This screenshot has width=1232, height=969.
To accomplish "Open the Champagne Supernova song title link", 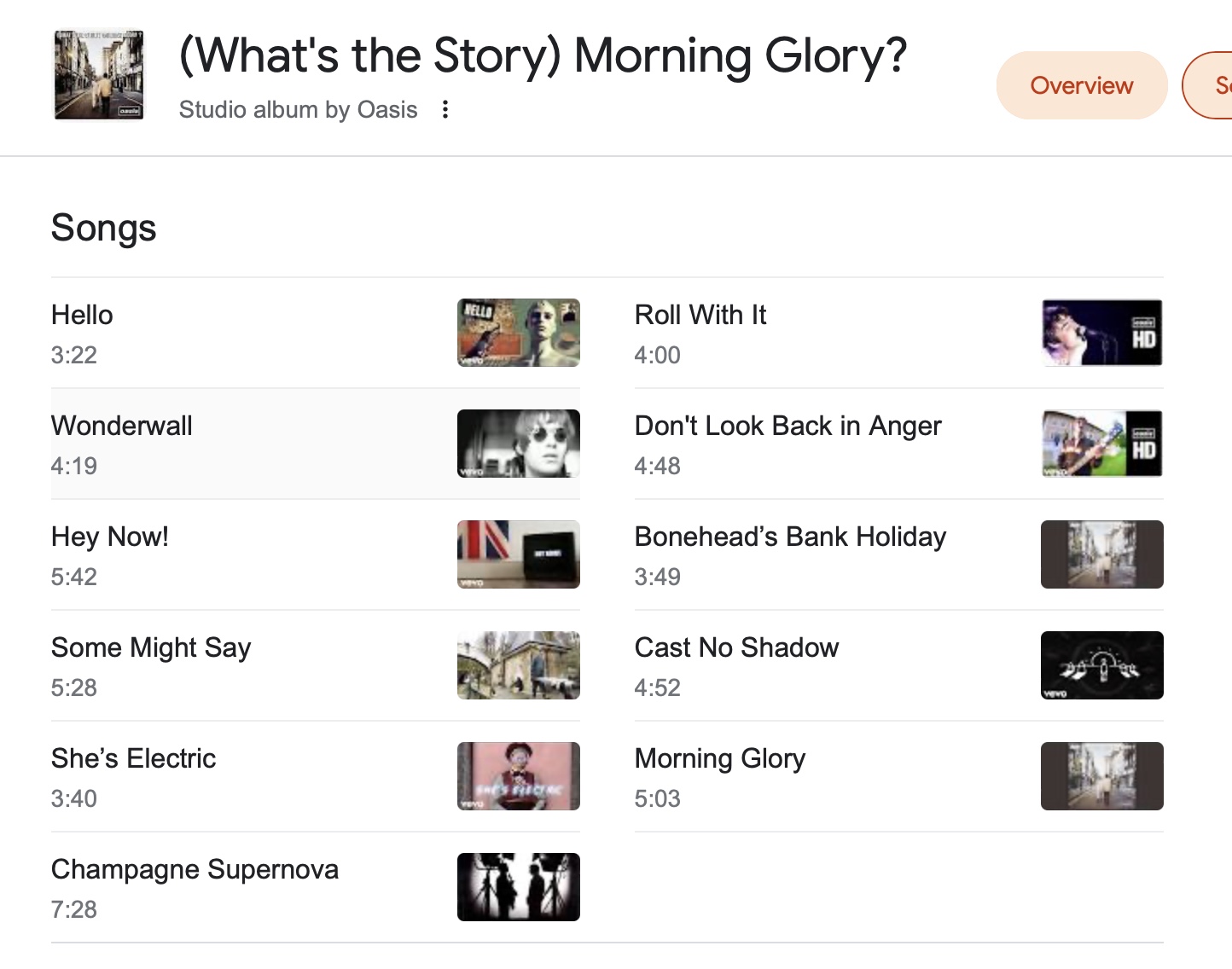I will coord(195,869).
